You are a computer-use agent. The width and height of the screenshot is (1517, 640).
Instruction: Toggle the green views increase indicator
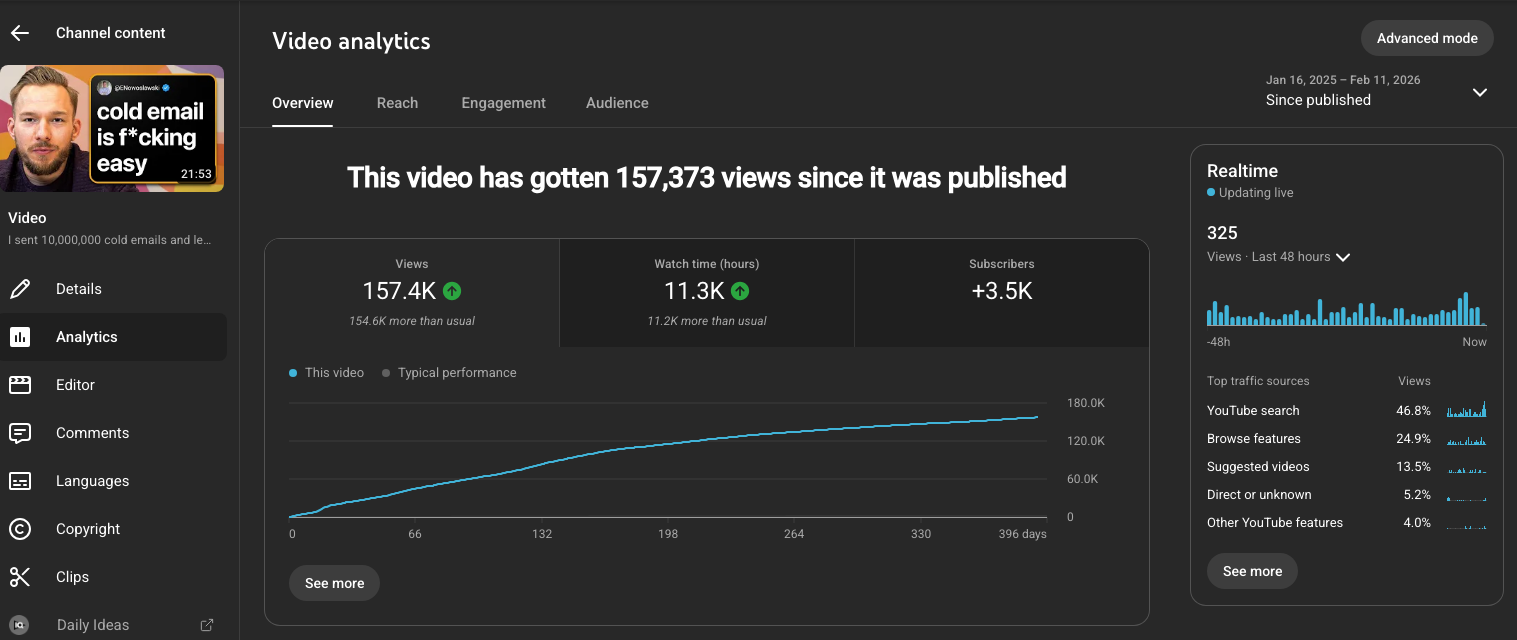click(451, 291)
